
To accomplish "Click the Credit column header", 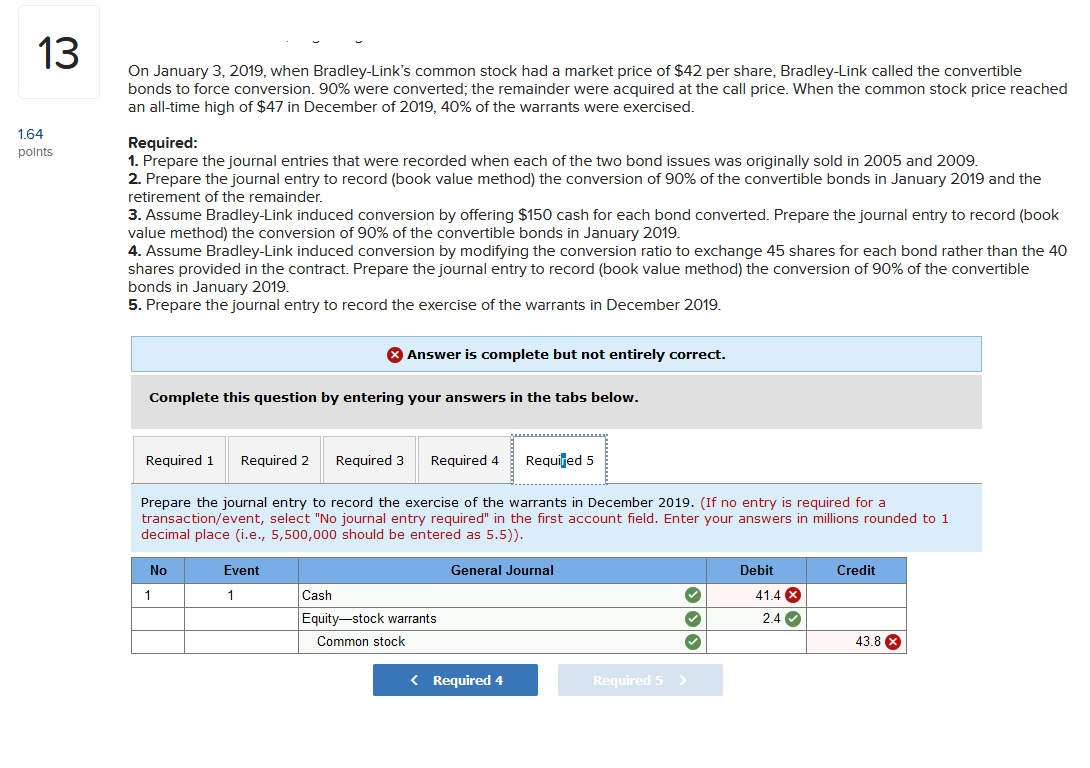I will pyautogui.click(x=856, y=570).
